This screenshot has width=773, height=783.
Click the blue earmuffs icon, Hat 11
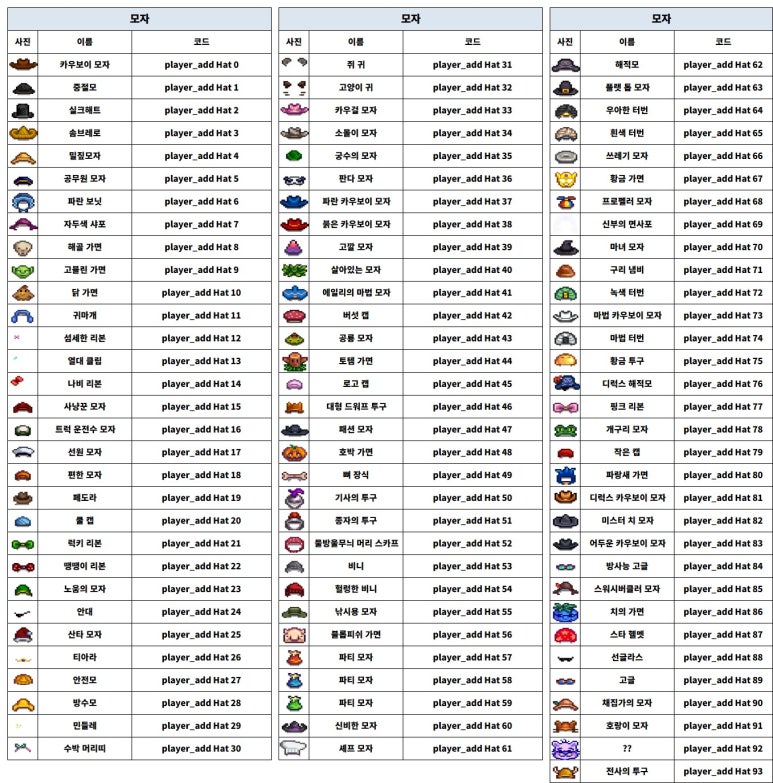pos(22,316)
